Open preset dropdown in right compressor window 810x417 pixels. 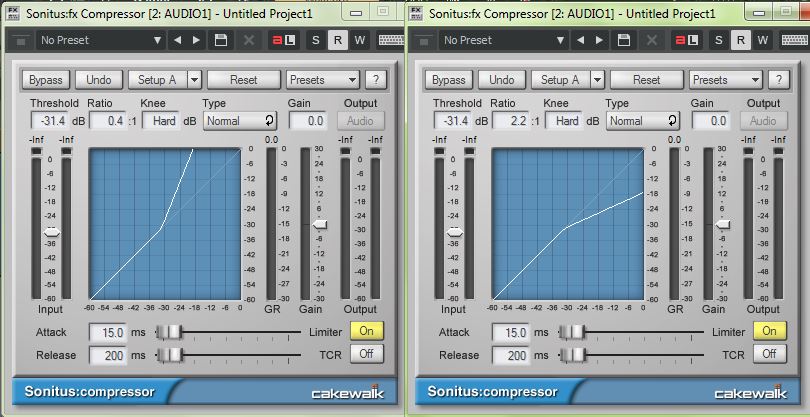pyautogui.click(x=504, y=40)
